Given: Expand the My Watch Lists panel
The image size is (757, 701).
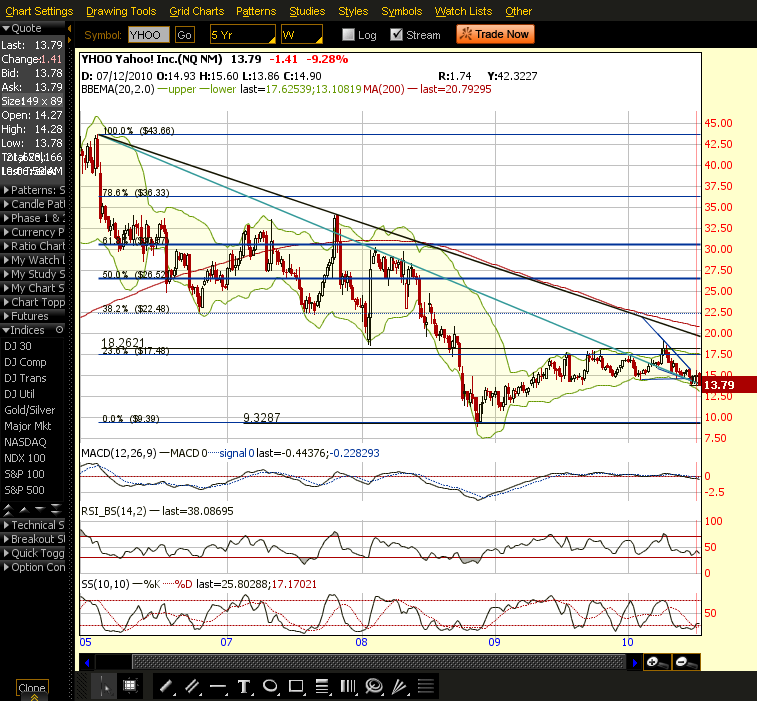Looking at the screenshot, I should click(32, 260).
